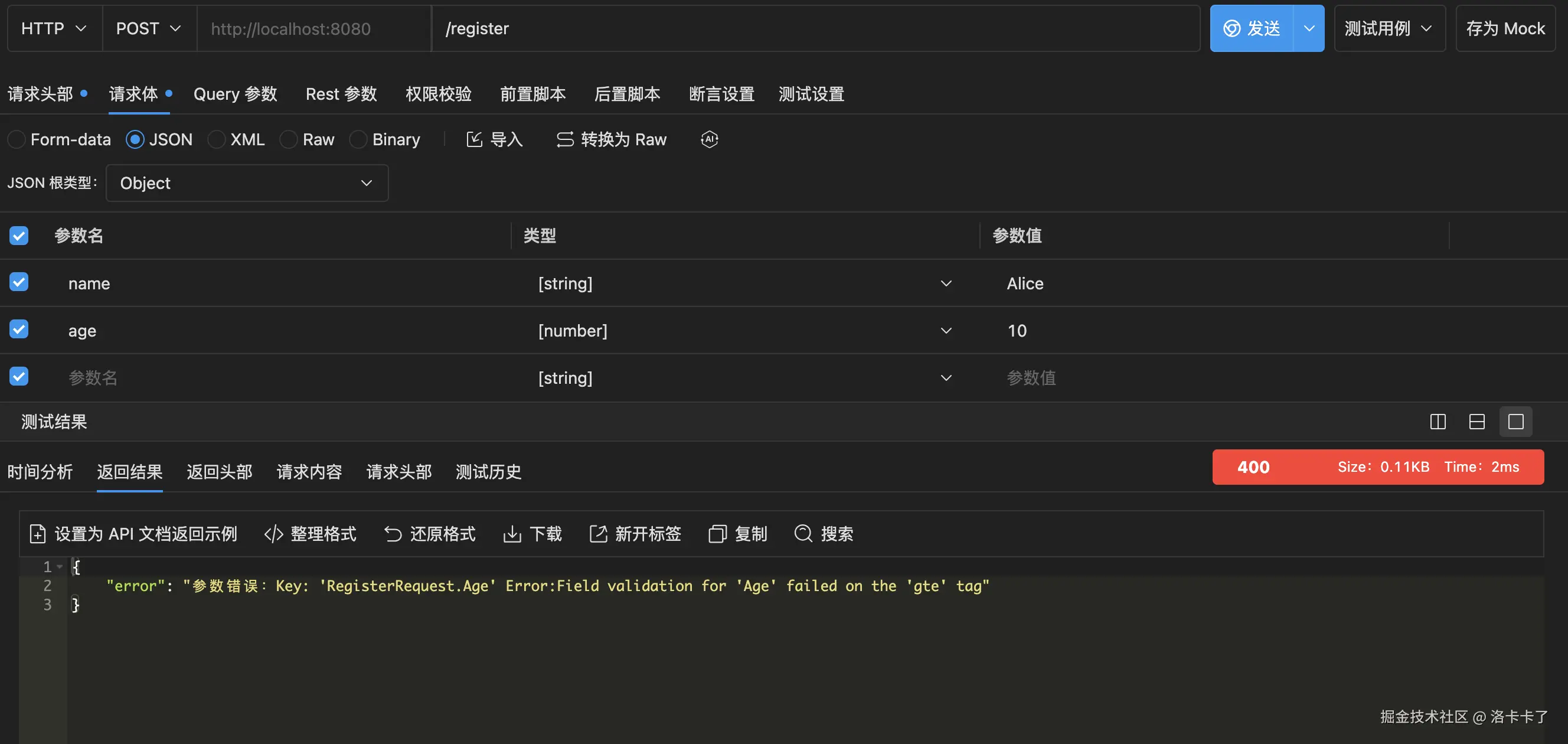Uncheck the age parameter checkbox
Image resolution: width=1568 pixels, height=744 pixels.
19,329
